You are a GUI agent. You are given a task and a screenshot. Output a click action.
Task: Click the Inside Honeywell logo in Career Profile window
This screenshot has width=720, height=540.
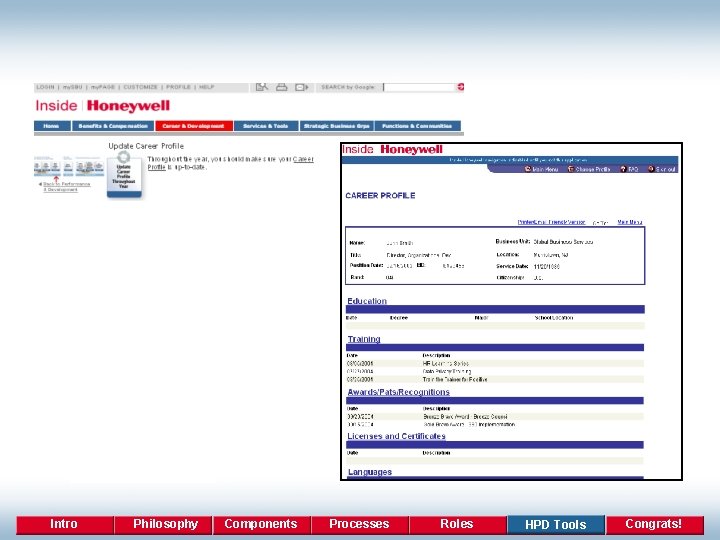393,149
